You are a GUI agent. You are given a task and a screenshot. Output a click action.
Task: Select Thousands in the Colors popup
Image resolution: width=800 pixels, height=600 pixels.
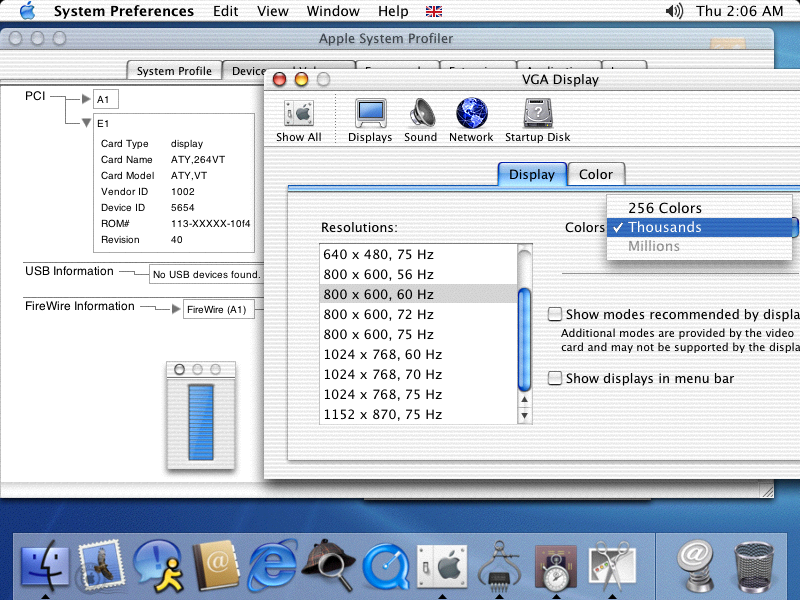[x=699, y=227]
